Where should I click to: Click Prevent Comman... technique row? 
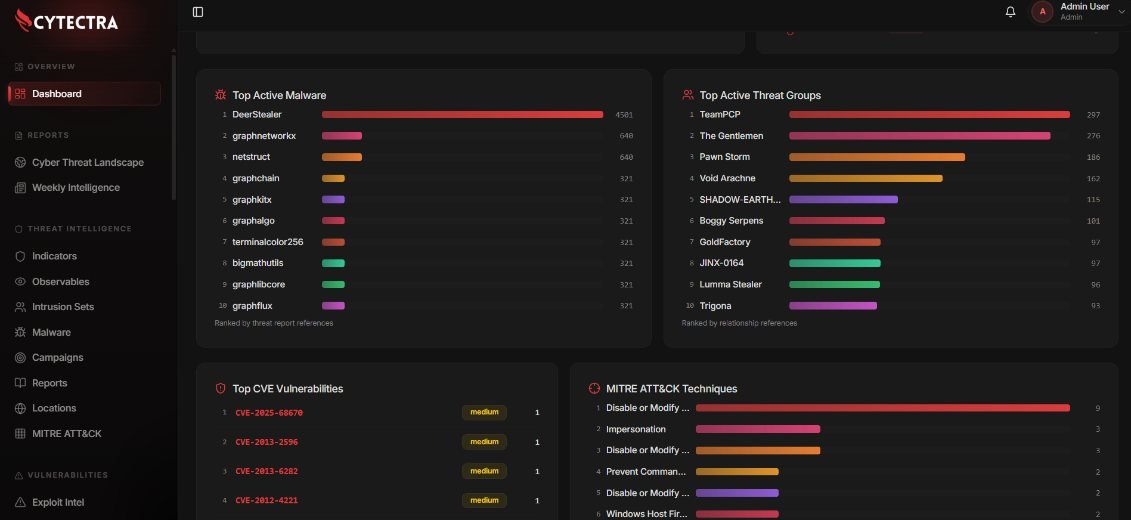(x=845, y=472)
